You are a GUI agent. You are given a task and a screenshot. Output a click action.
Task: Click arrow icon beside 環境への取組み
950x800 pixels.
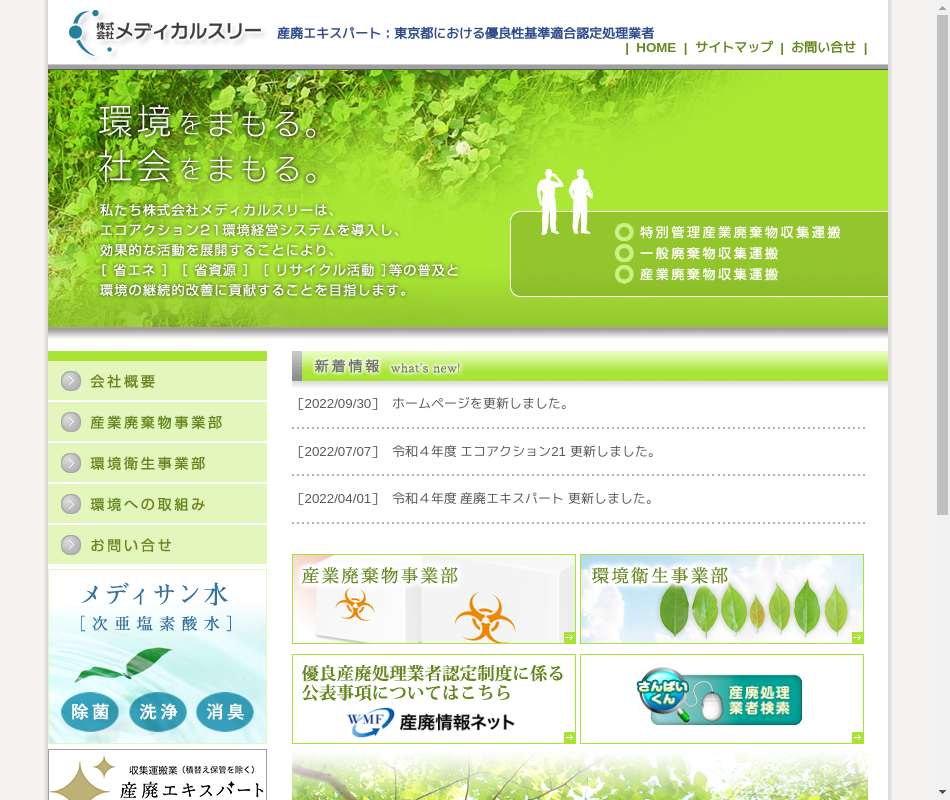pos(71,504)
